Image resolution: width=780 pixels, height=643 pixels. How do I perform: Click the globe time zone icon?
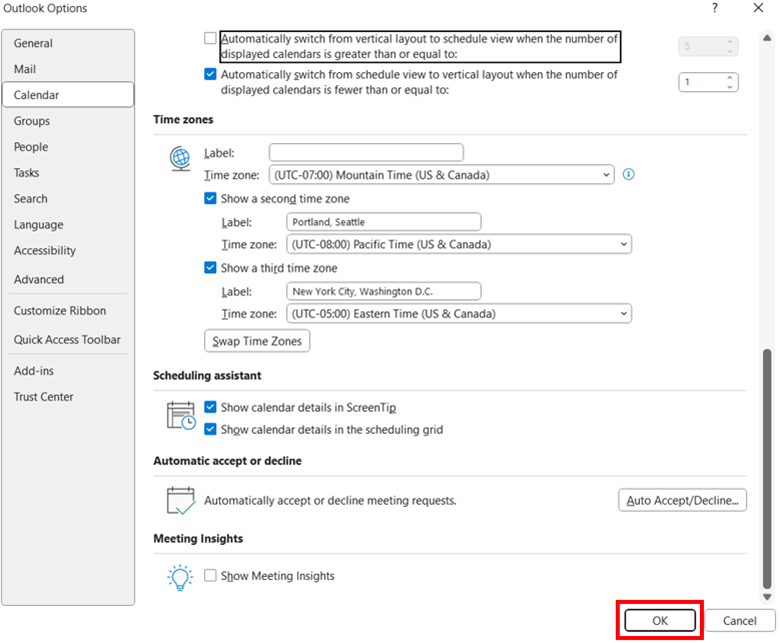point(180,159)
